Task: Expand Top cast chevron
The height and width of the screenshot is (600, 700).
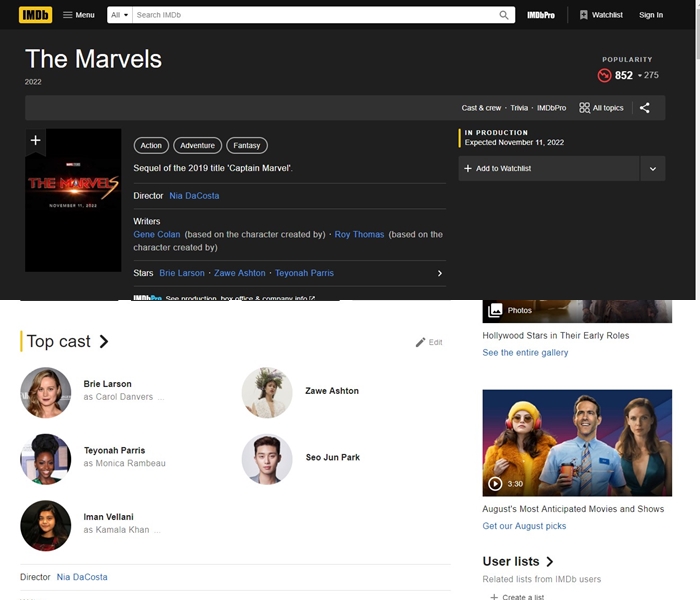Action: click(x=104, y=342)
